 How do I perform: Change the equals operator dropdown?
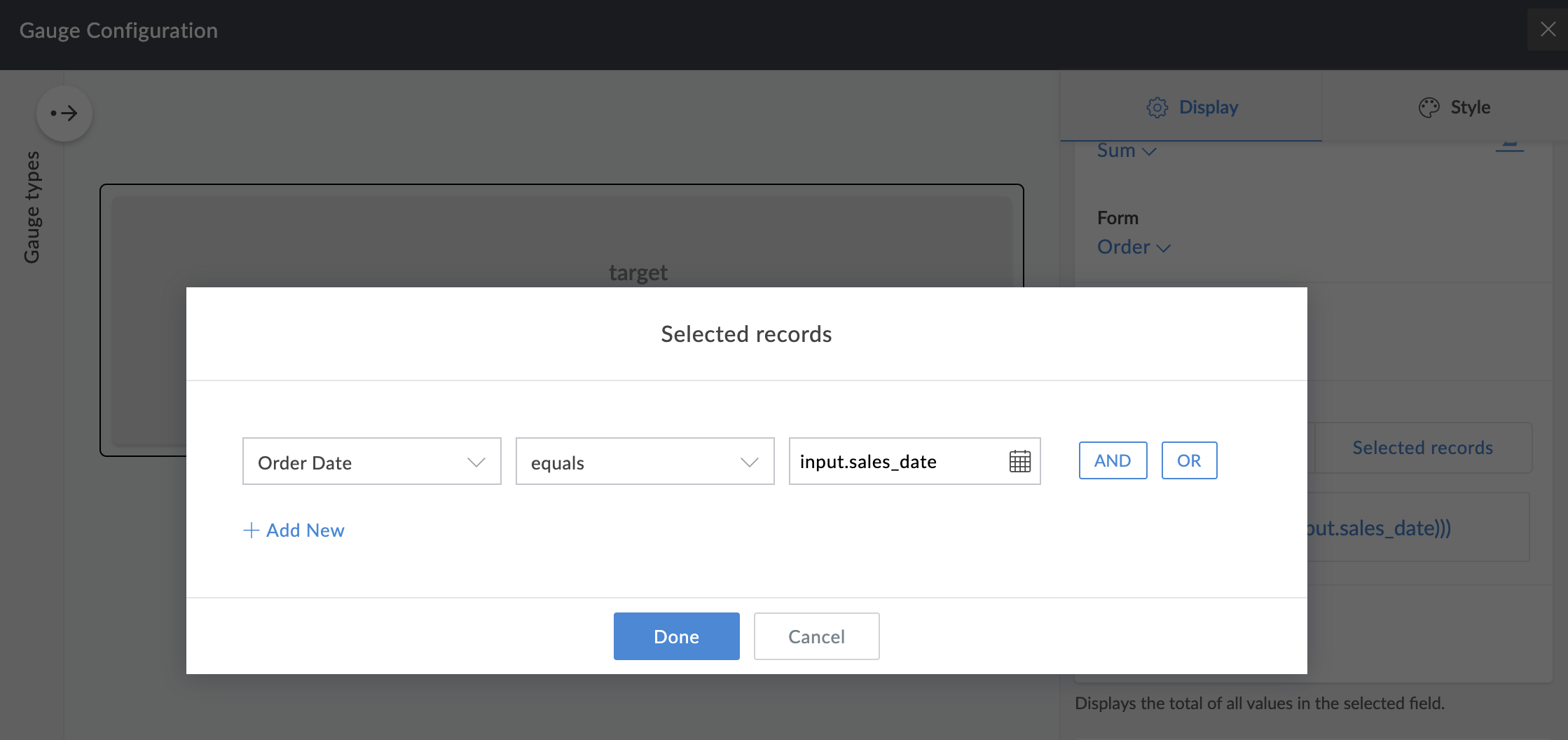tap(645, 462)
